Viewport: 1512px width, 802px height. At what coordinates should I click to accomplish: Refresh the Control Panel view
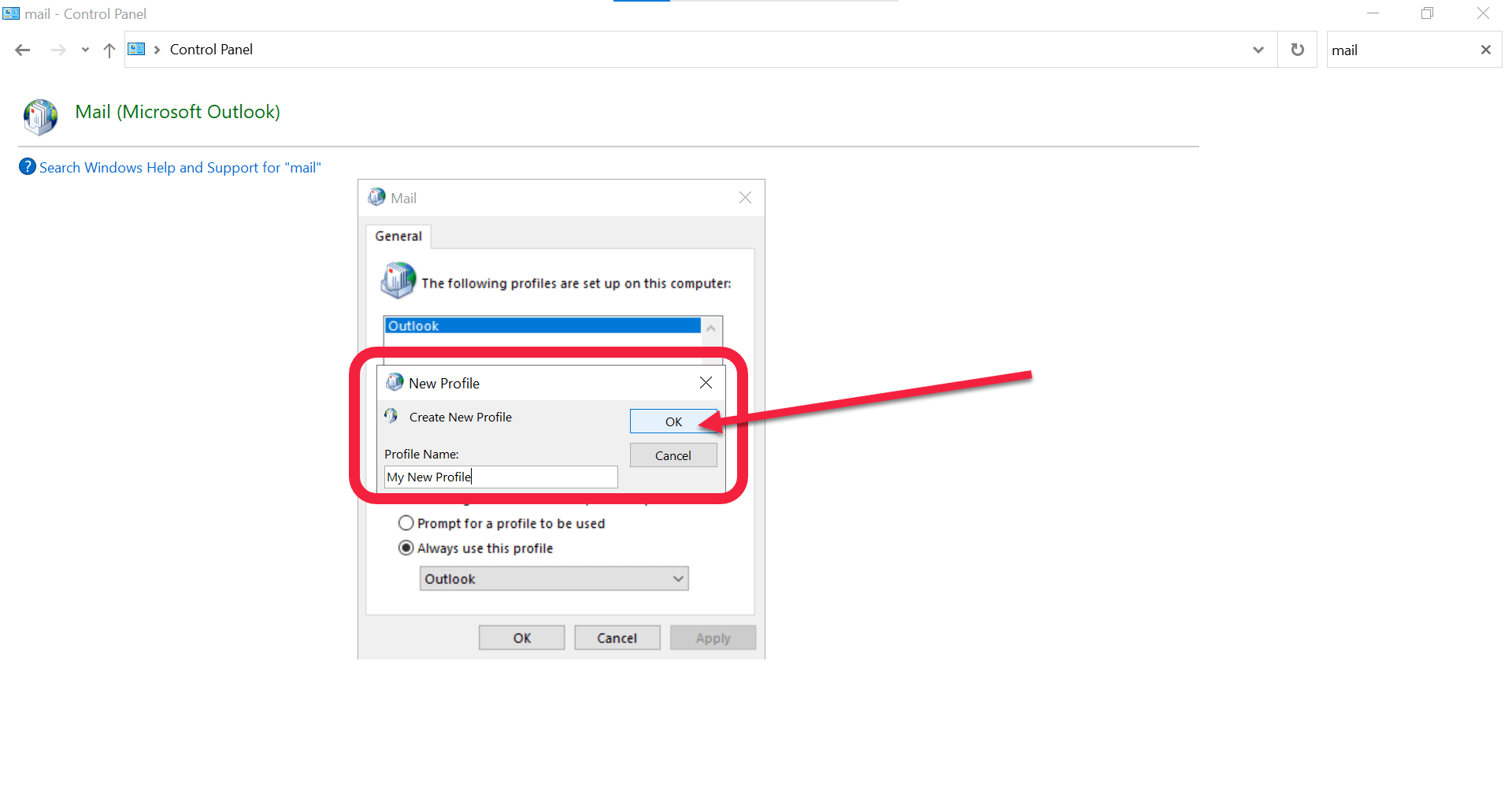click(1297, 50)
